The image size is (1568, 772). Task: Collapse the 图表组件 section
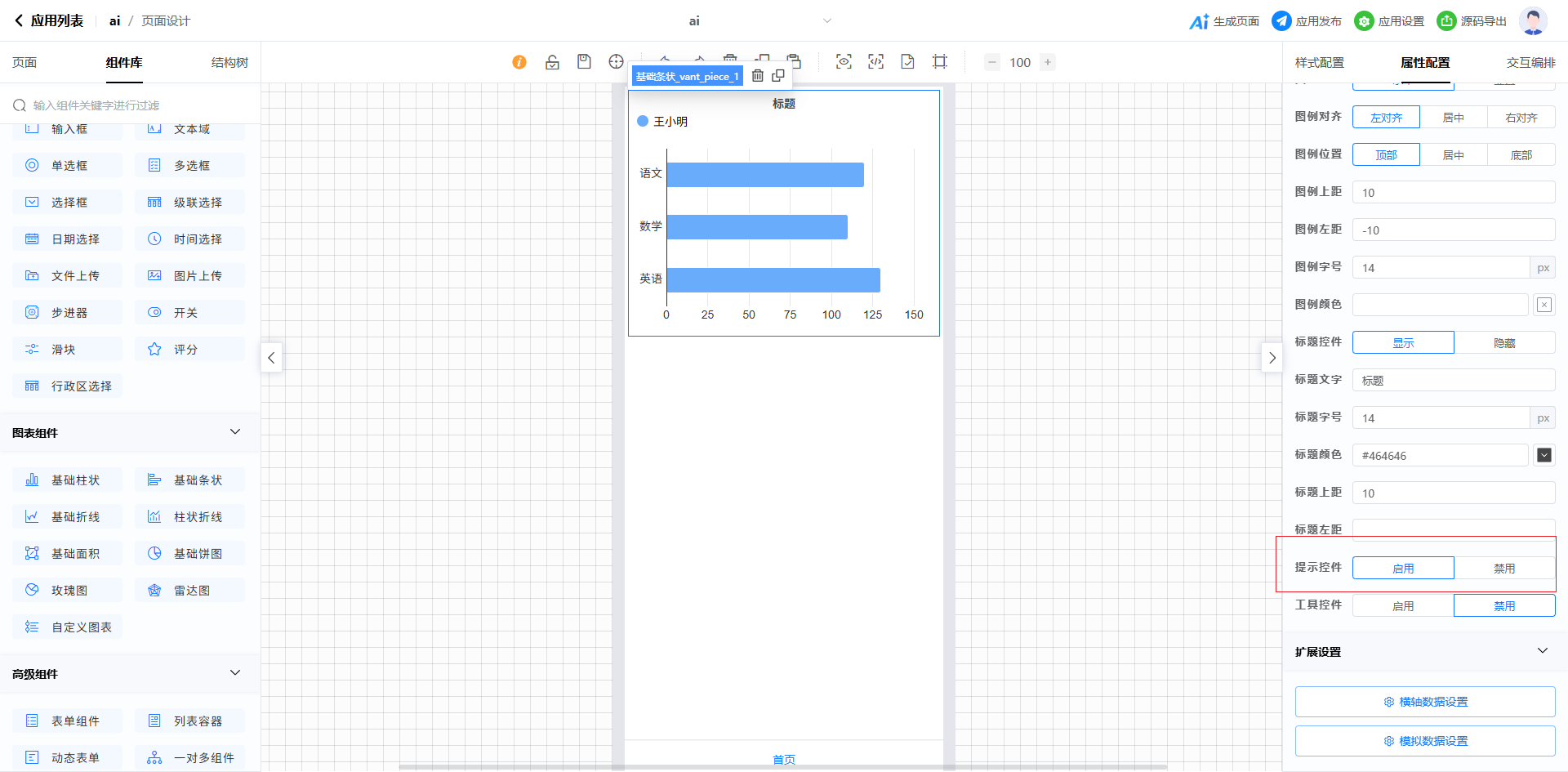coord(235,432)
